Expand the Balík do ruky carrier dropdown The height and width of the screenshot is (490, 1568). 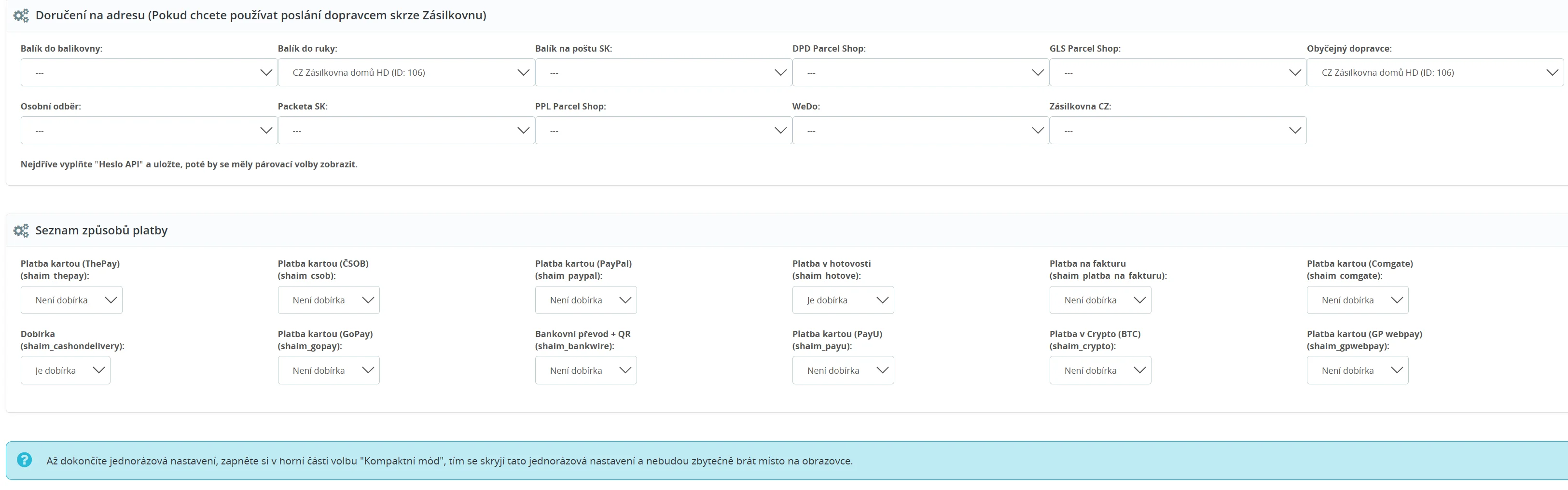[406, 72]
